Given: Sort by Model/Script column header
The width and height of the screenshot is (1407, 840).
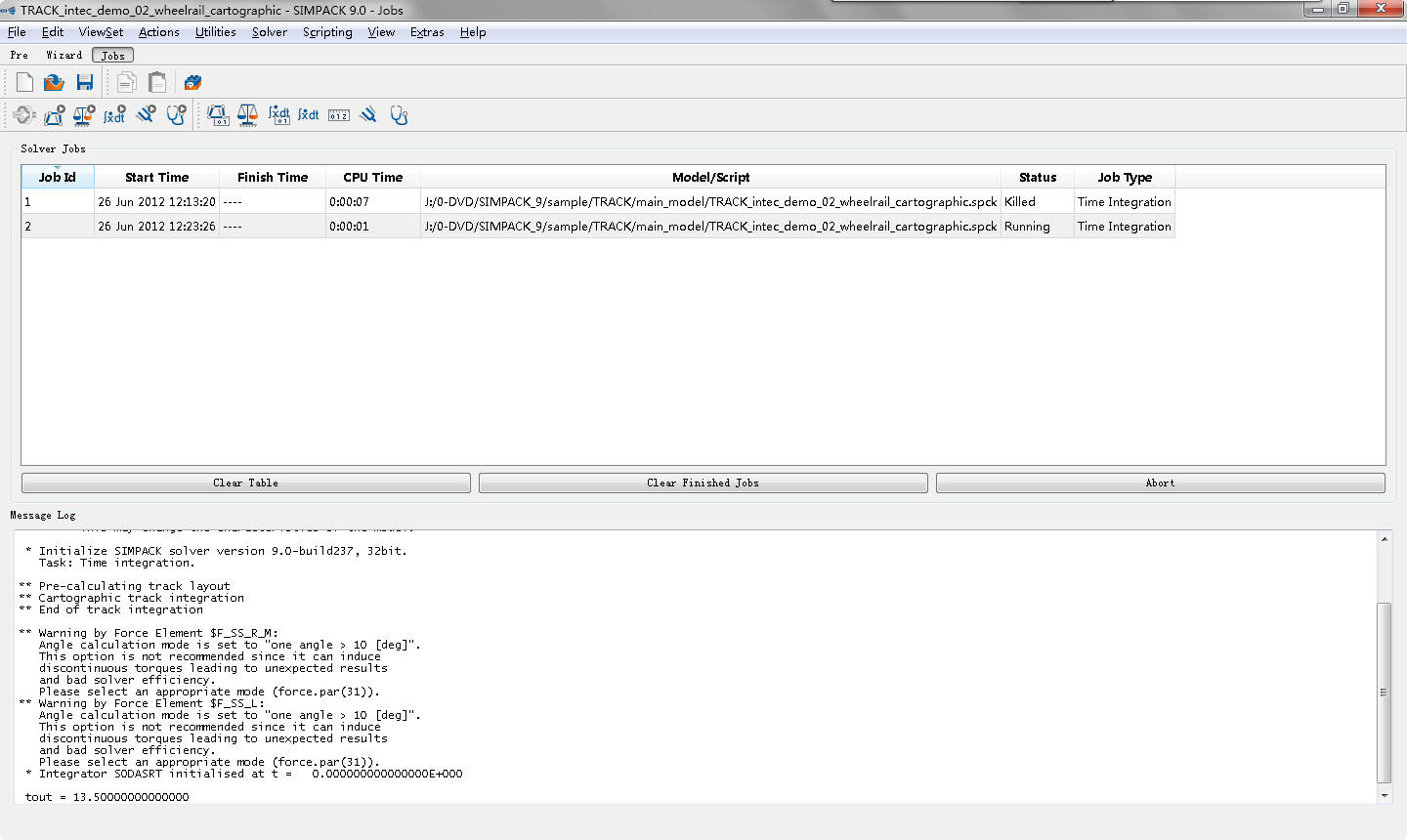Looking at the screenshot, I should 710,177.
